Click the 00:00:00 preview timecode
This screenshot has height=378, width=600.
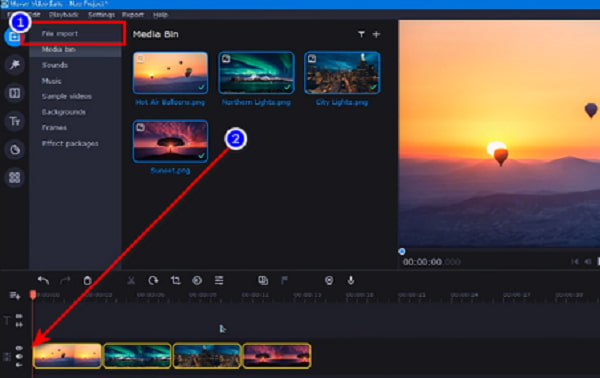tap(422, 262)
